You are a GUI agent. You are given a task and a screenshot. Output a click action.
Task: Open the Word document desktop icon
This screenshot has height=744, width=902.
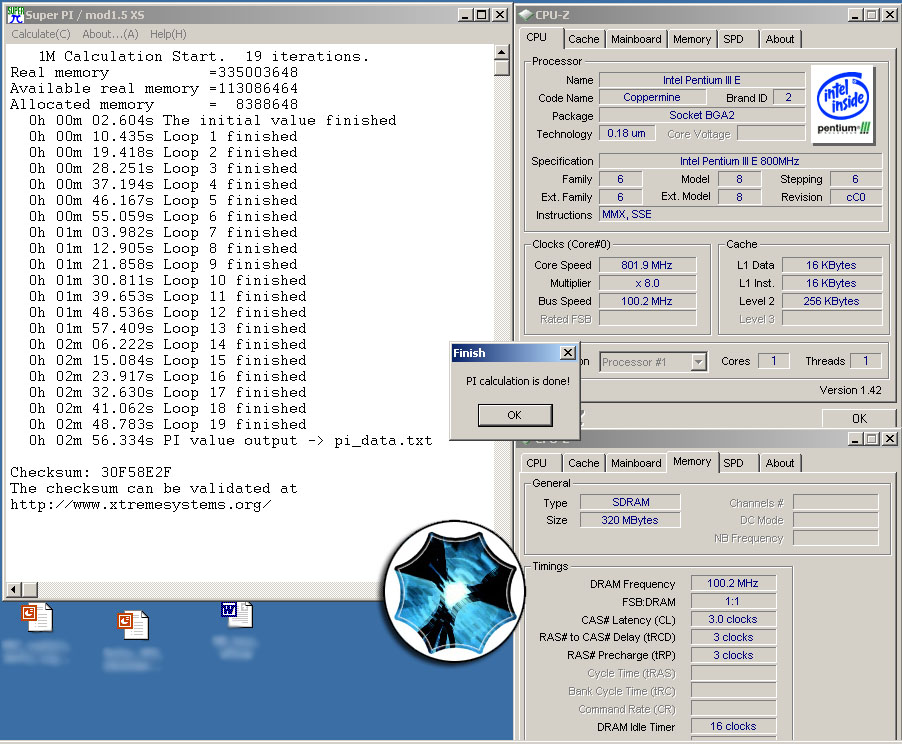[x=236, y=614]
